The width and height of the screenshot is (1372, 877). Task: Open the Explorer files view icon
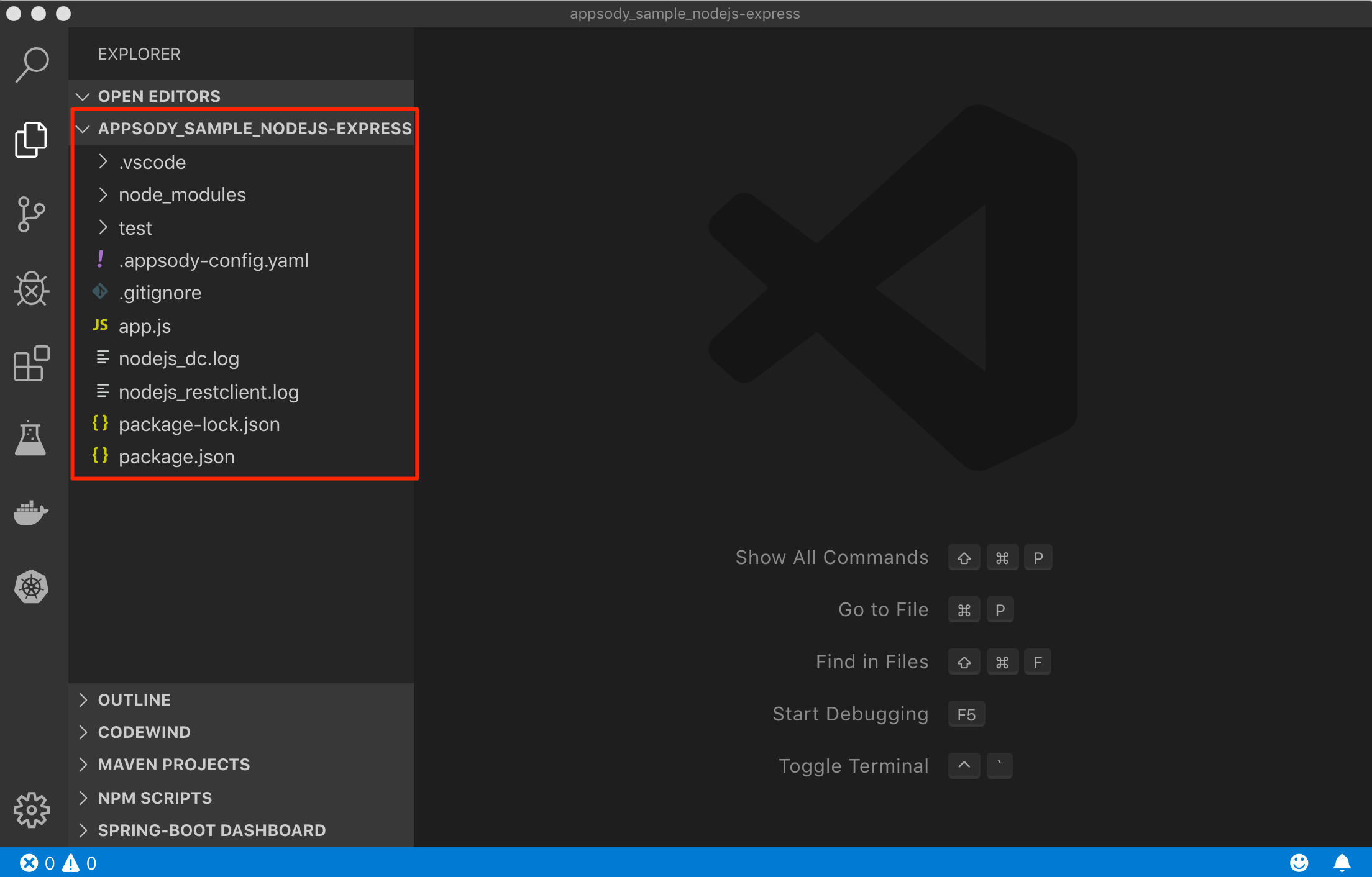31,139
